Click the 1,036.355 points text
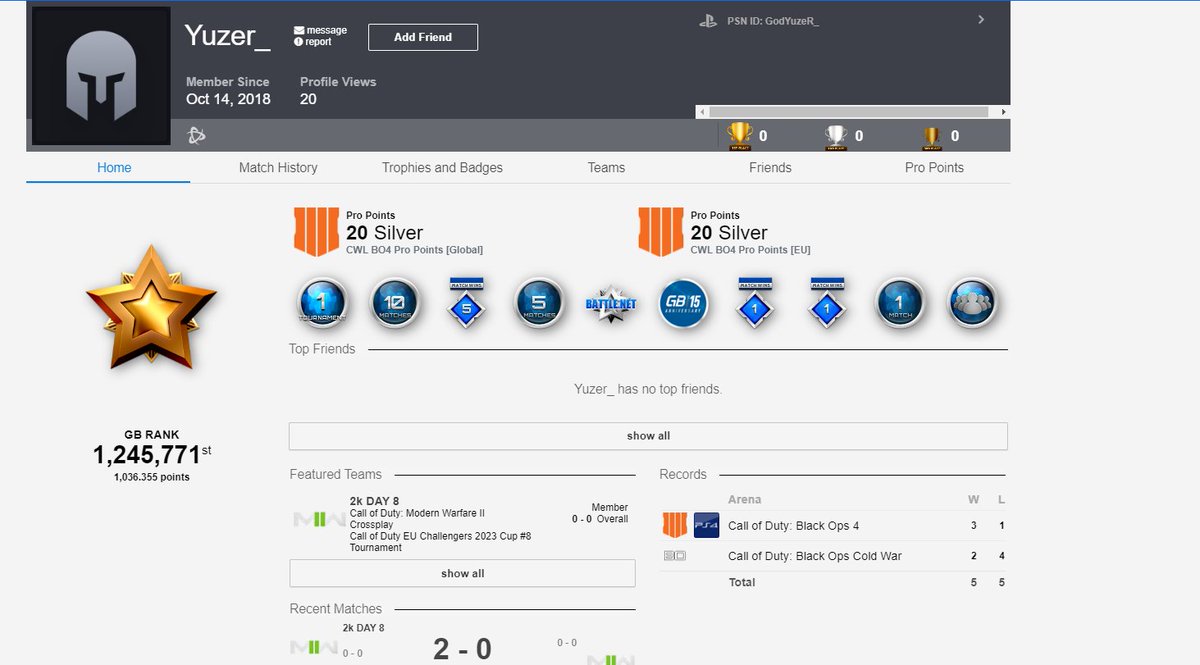 tap(151, 477)
